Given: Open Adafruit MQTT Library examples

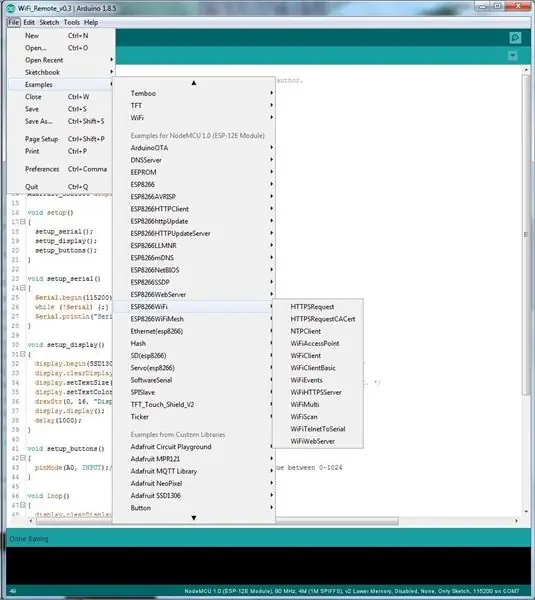Looking at the screenshot, I should pos(194,471).
